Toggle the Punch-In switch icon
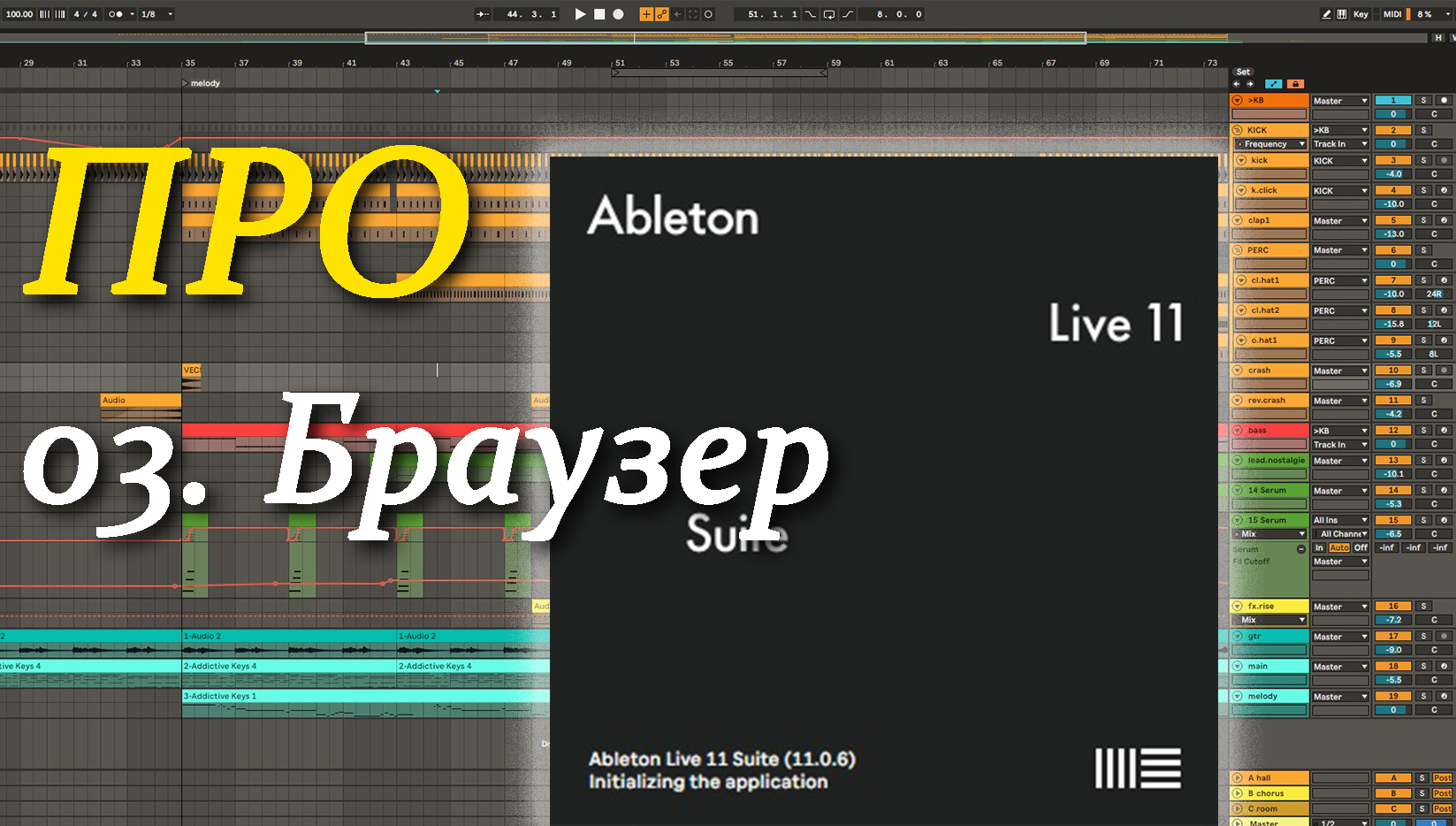 (x=810, y=14)
